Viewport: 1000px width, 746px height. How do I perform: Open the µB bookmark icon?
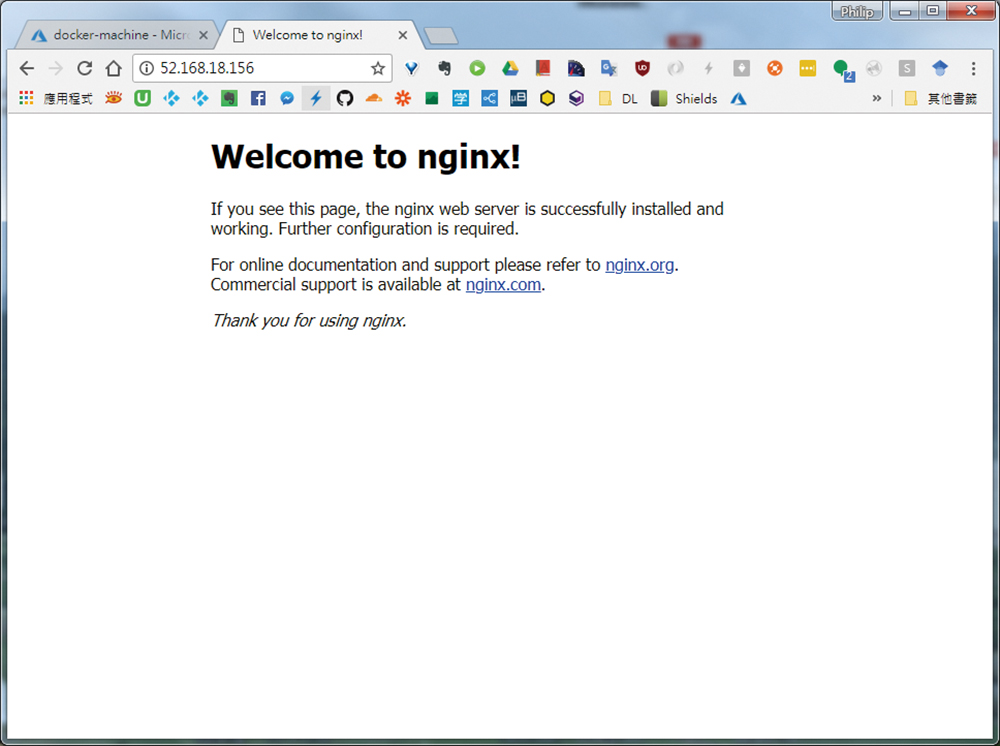[518, 98]
